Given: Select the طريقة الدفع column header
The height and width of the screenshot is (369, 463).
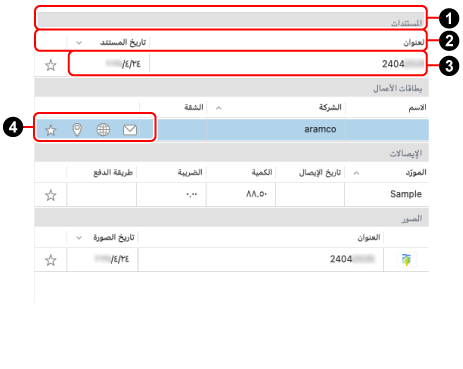Looking at the screenshot, I should pos(113,172).
